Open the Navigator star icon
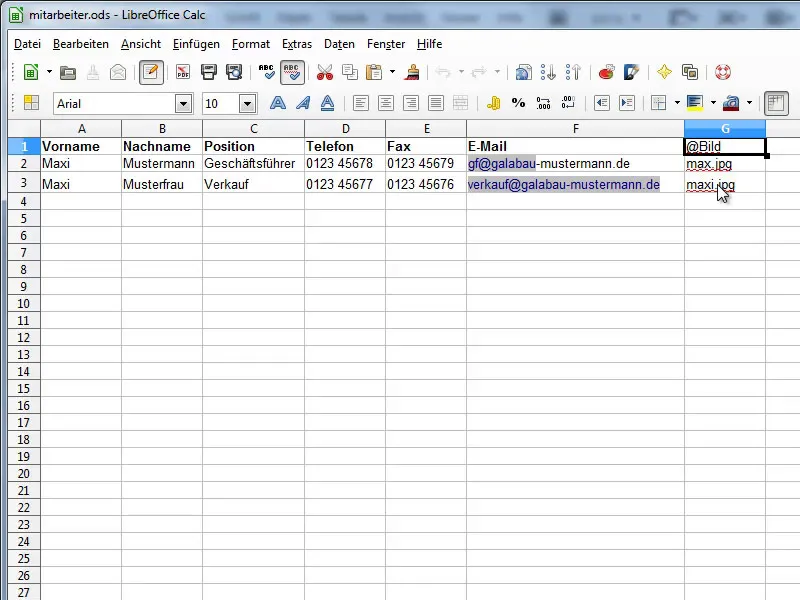This screenshot has width=800, height=600. [x=664, y=72]
